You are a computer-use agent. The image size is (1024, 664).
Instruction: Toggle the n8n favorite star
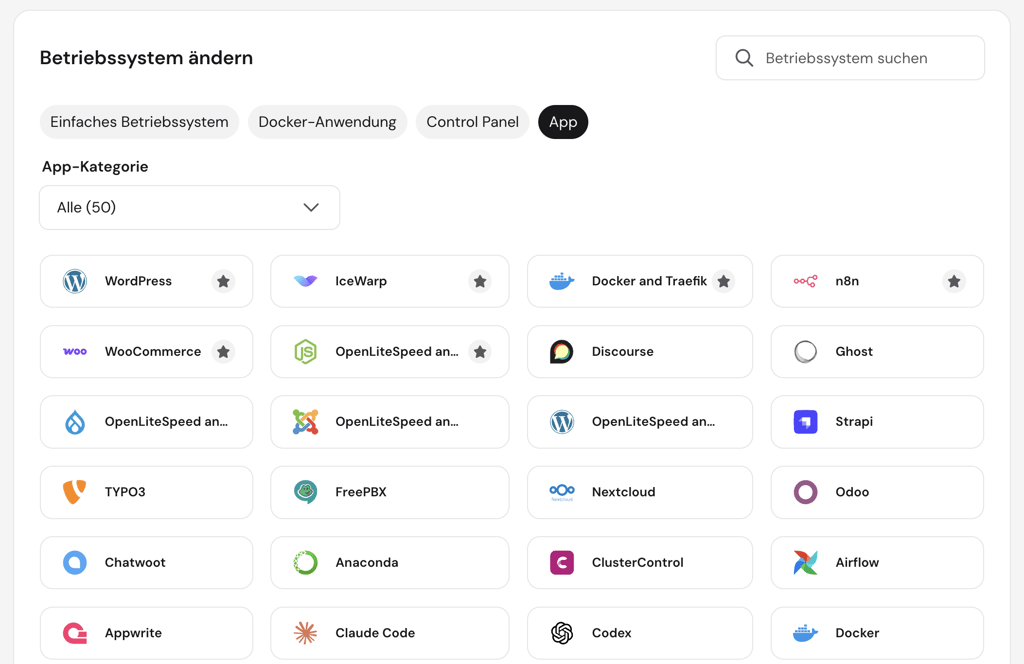point(954,281)
